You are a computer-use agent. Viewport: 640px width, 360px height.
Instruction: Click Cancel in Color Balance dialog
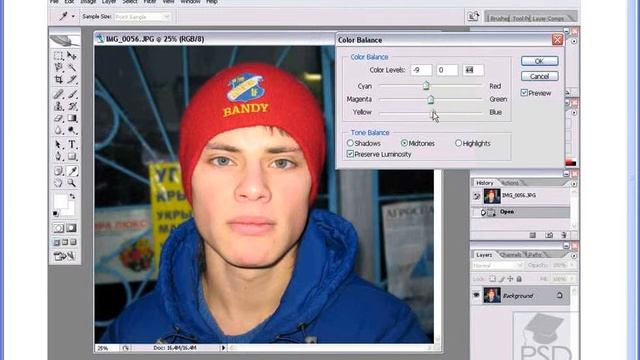click(x=539, y=76)
